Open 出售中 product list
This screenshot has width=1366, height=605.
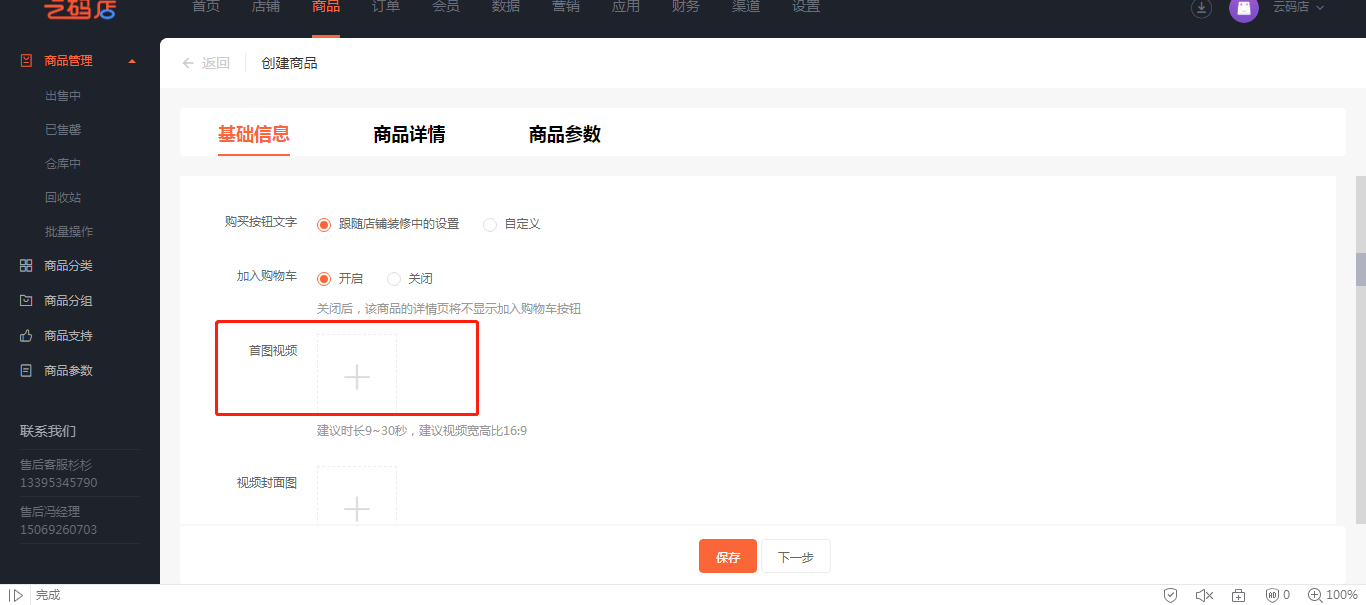[x=63, y=96]
